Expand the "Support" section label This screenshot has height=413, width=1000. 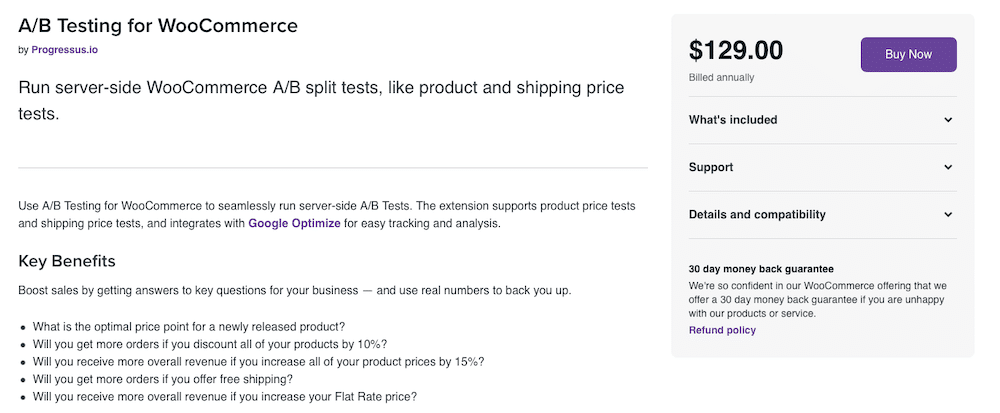(711, 167)
